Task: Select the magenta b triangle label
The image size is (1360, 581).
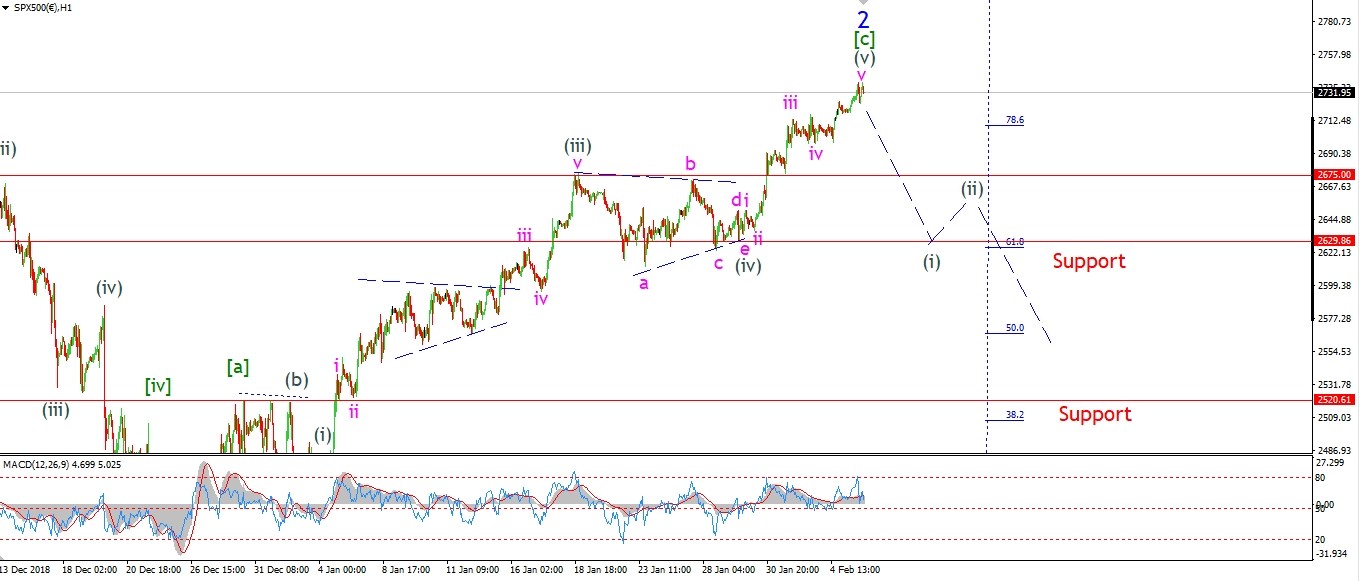Action: 690,163
